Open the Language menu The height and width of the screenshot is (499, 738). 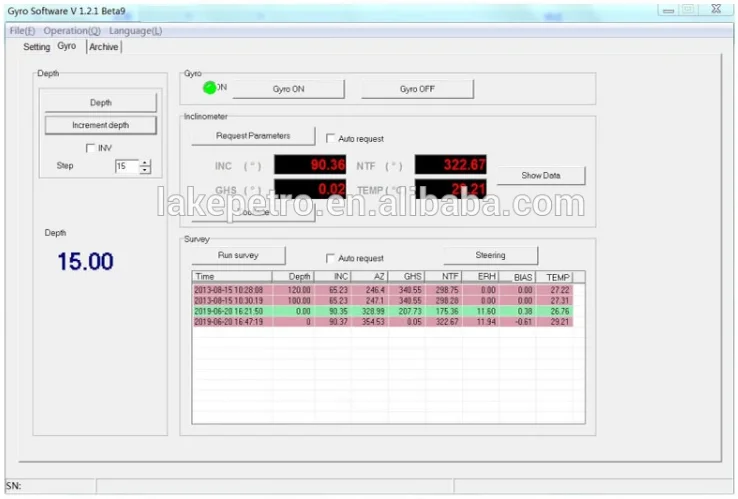(136, 31)
